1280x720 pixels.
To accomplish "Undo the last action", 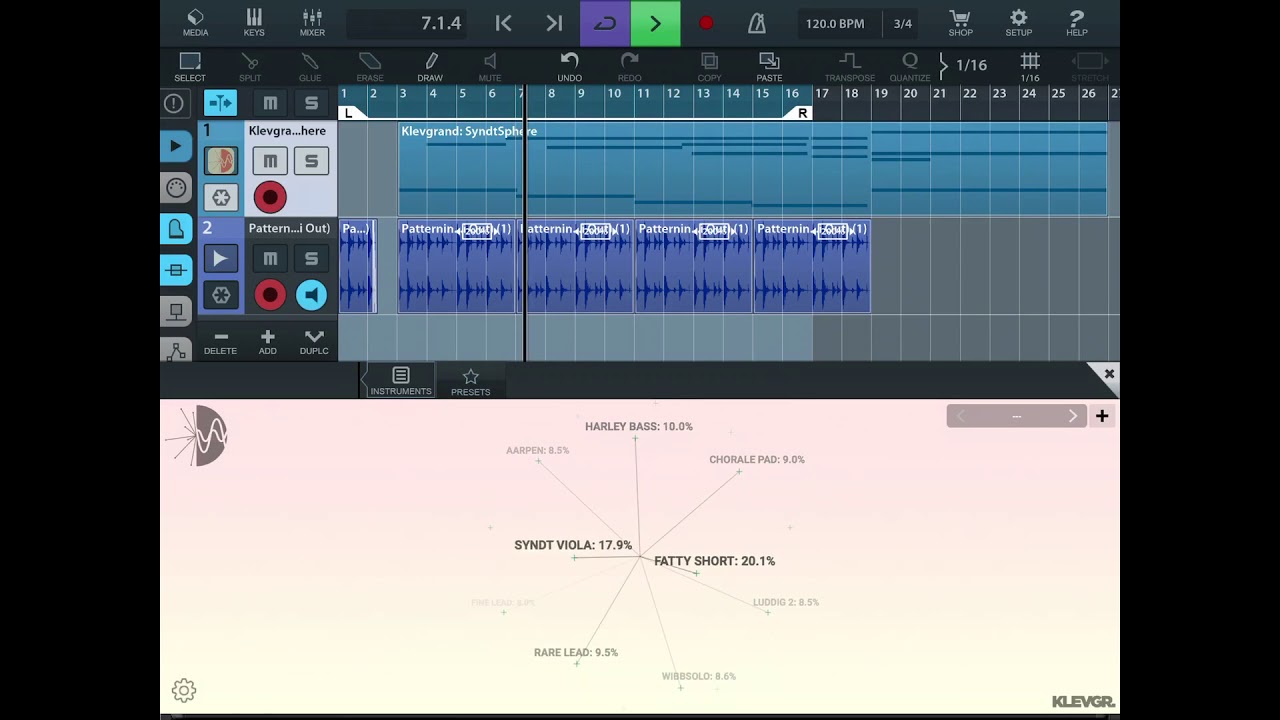I will tap(569, 67).
